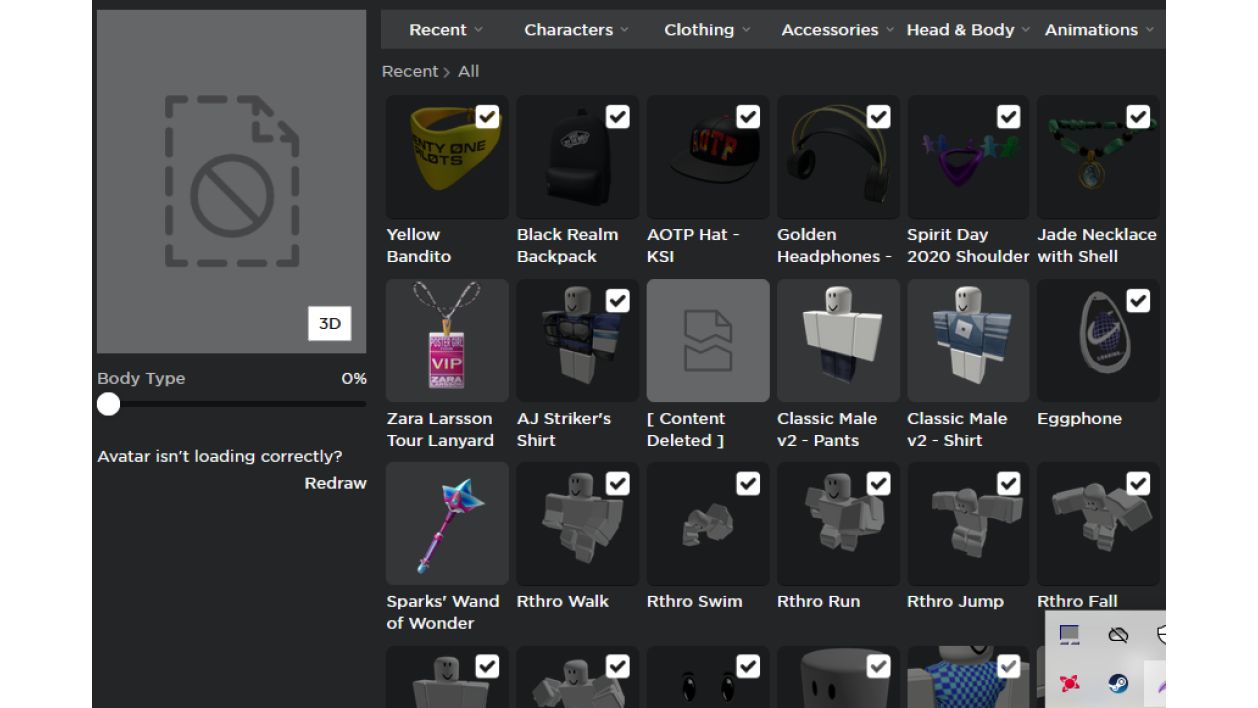
Task: Choose the Jade Necklace with Shell image
Action: click(x=1098, y=157)
